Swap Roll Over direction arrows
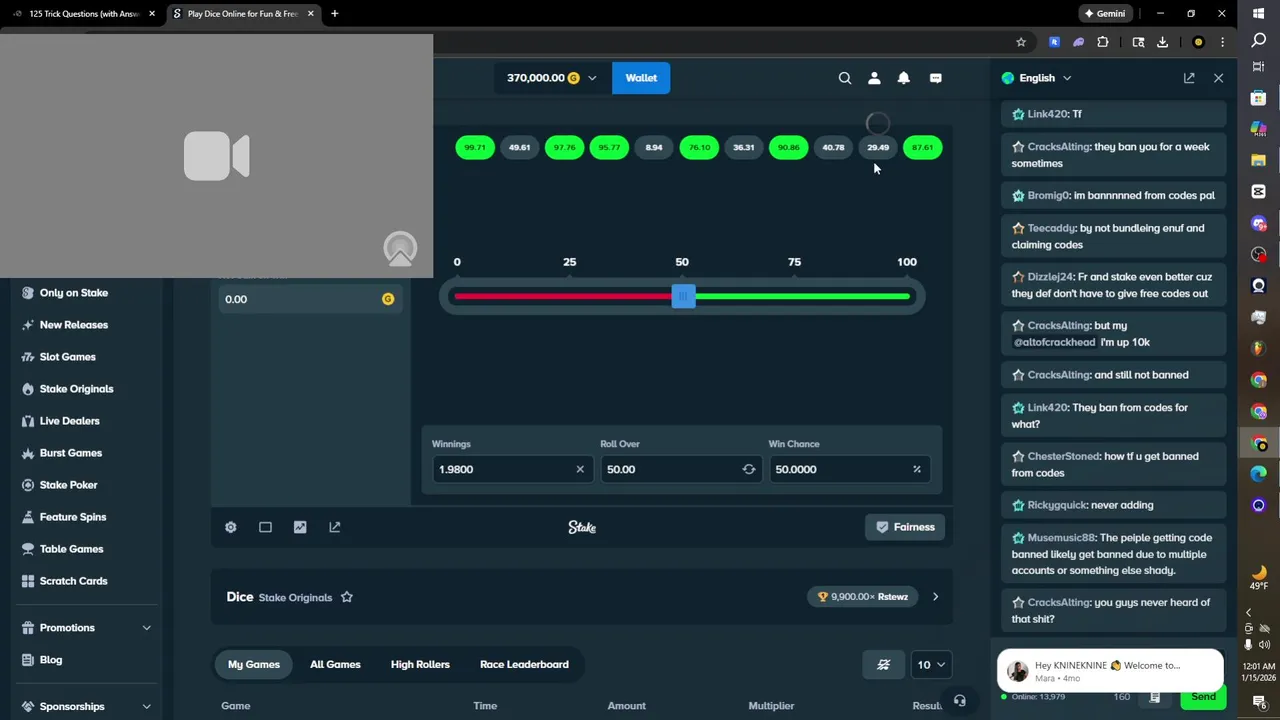The width and height of the screenshot is (1280, 720). point(749,469)
